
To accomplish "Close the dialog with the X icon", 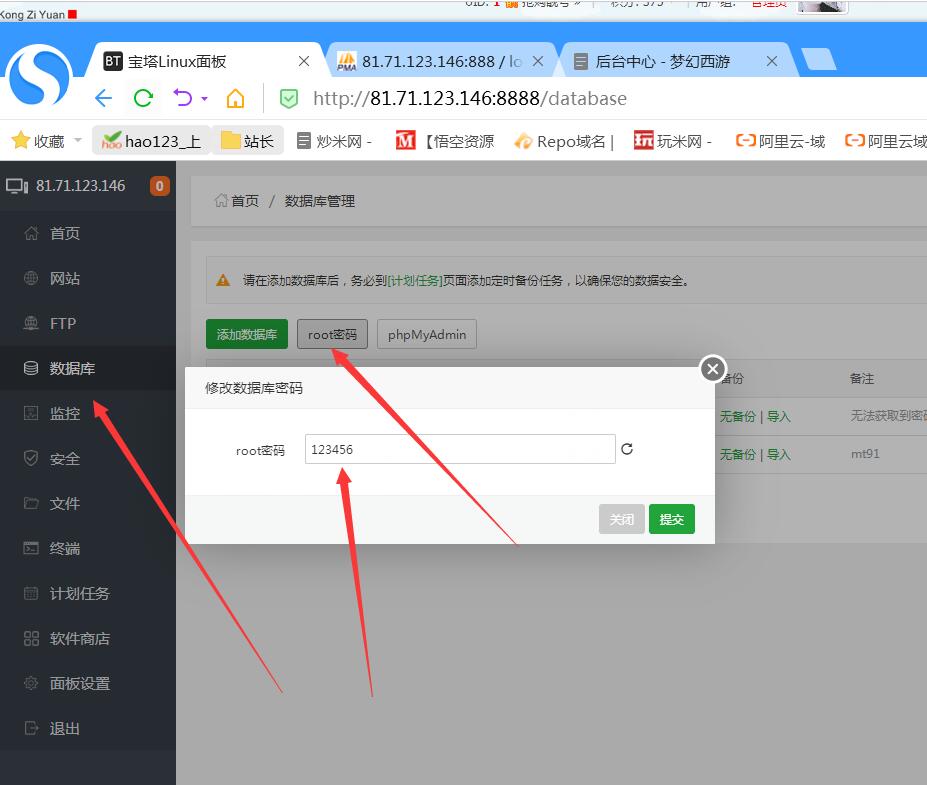I will [712, 369].
